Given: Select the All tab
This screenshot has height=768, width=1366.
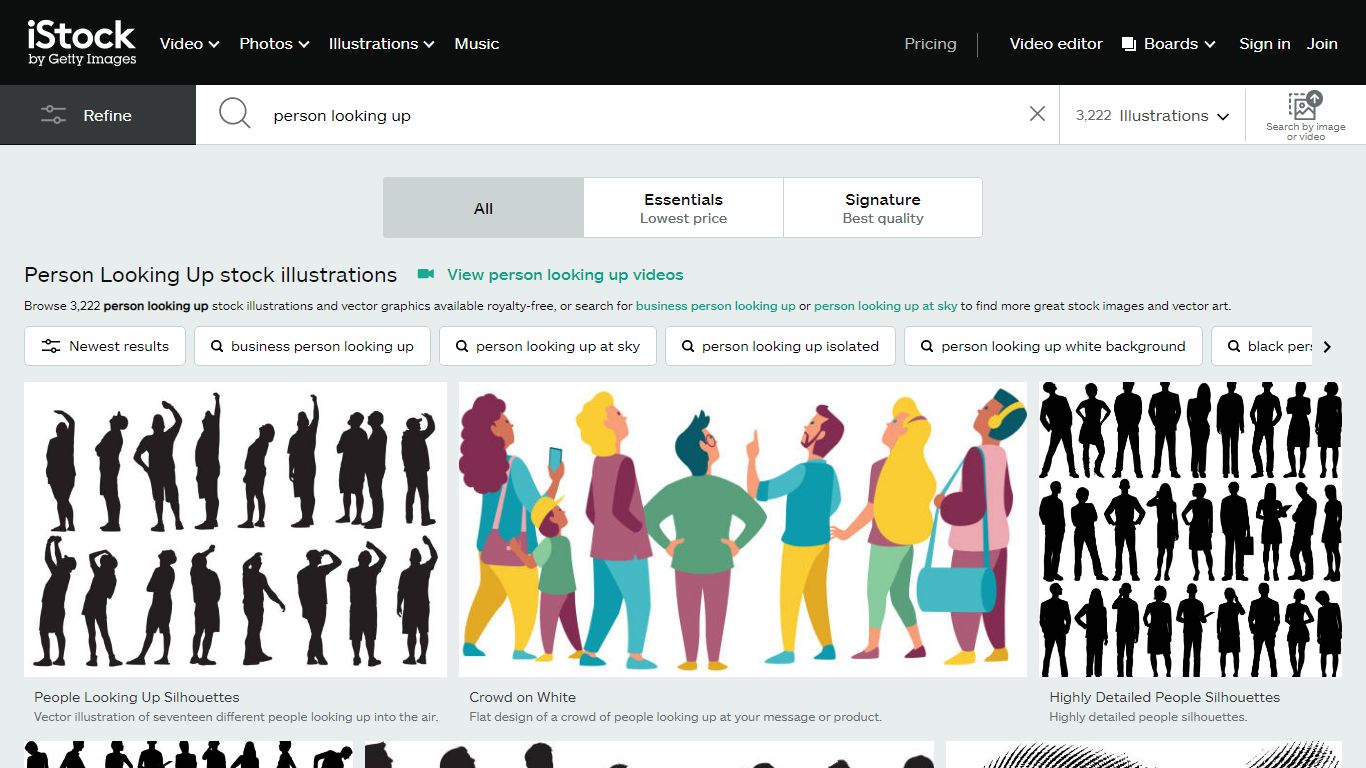Looking at the screenshot, I should coord(483,208).
